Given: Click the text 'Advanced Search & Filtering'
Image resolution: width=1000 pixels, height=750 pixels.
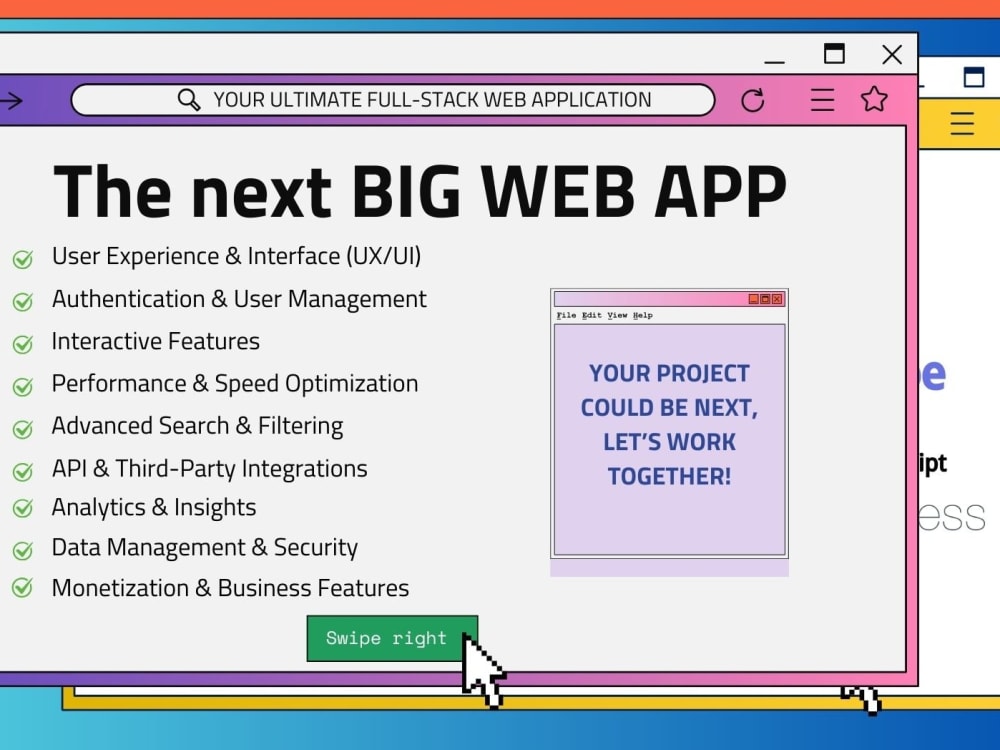Looking at the screenshot, I should point(198,426).
